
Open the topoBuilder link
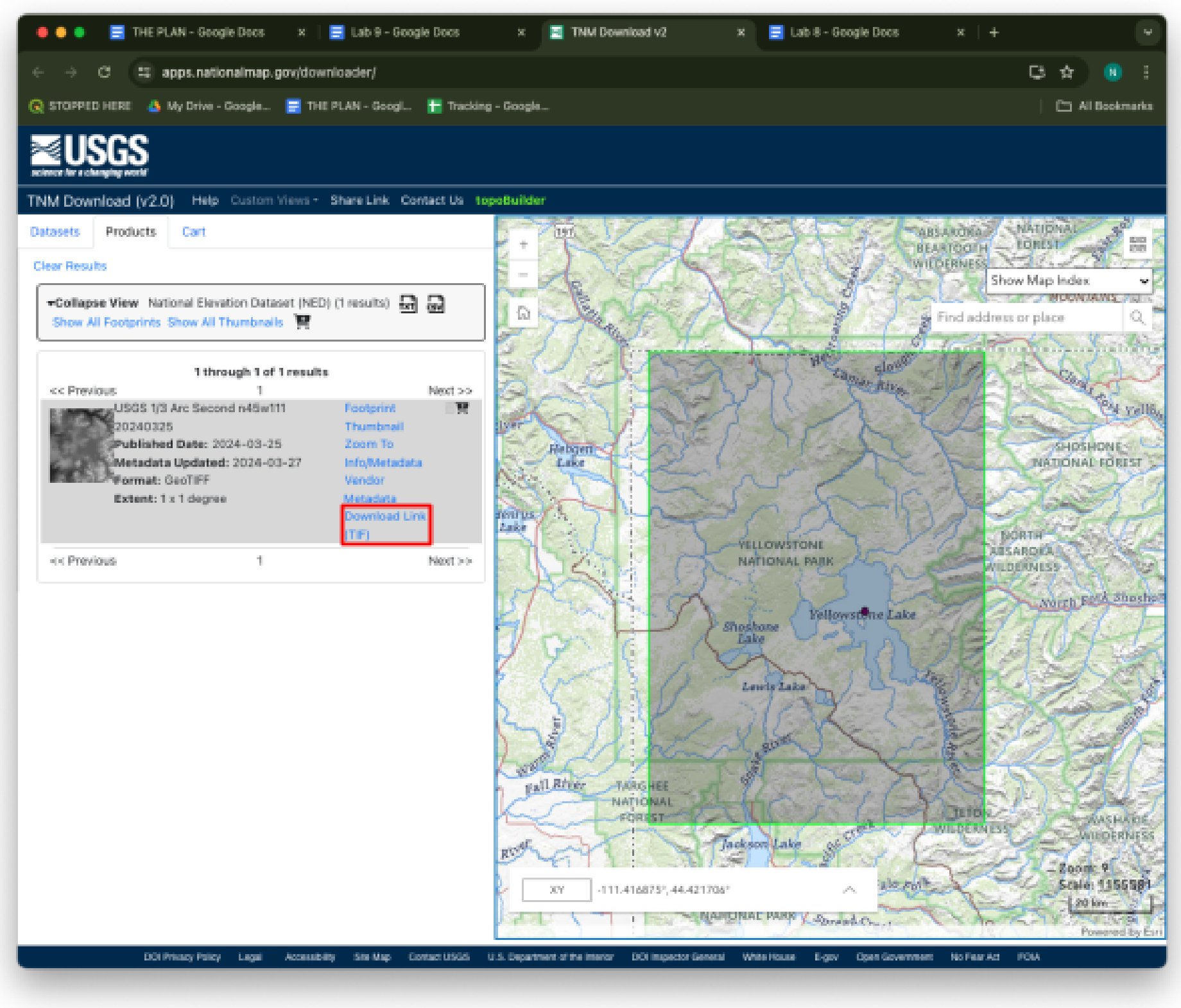[510, 200]
